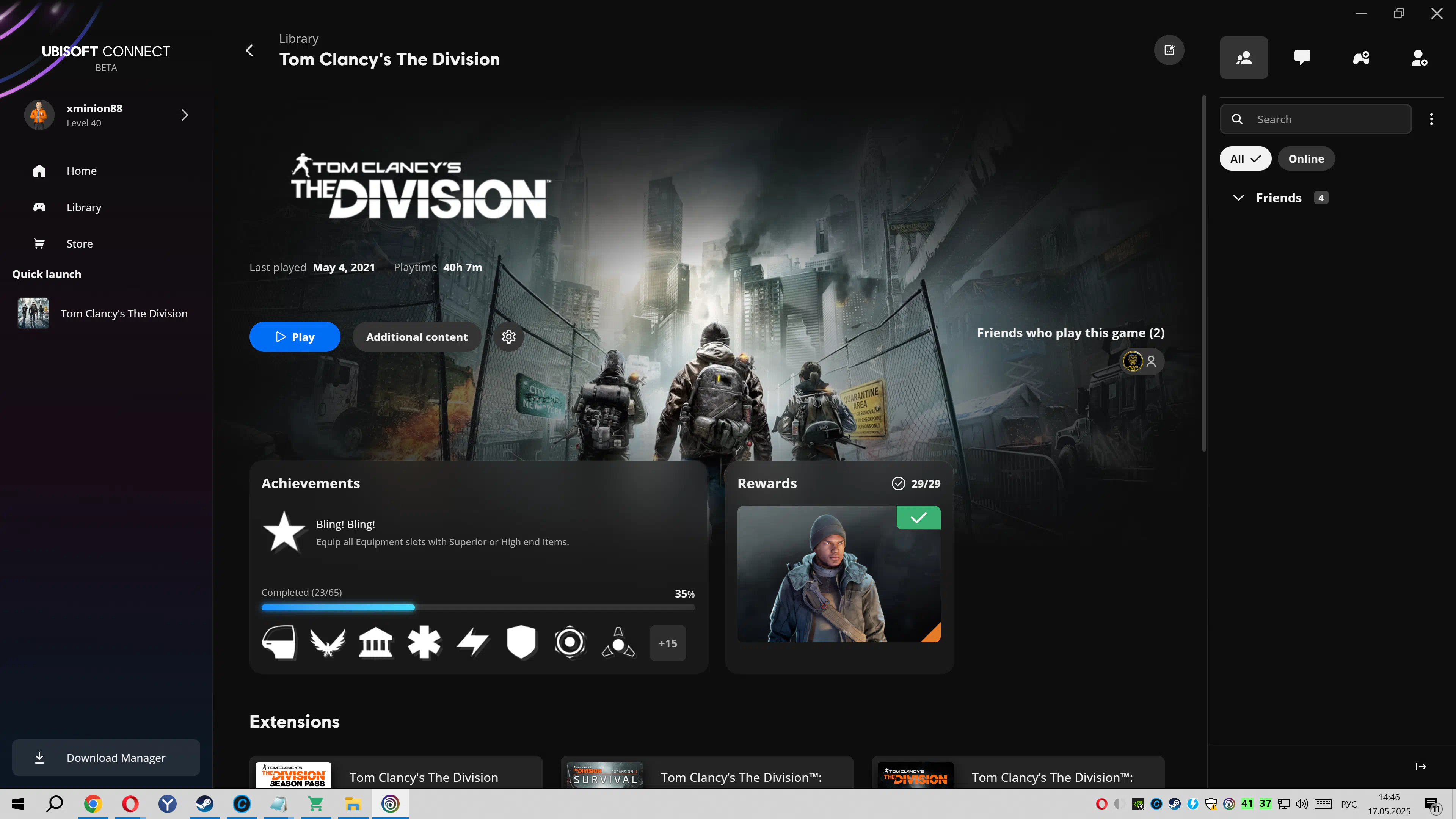Open the Achievements section heading
This screenshot has height=819, width=1456.
tap(310, 484)
